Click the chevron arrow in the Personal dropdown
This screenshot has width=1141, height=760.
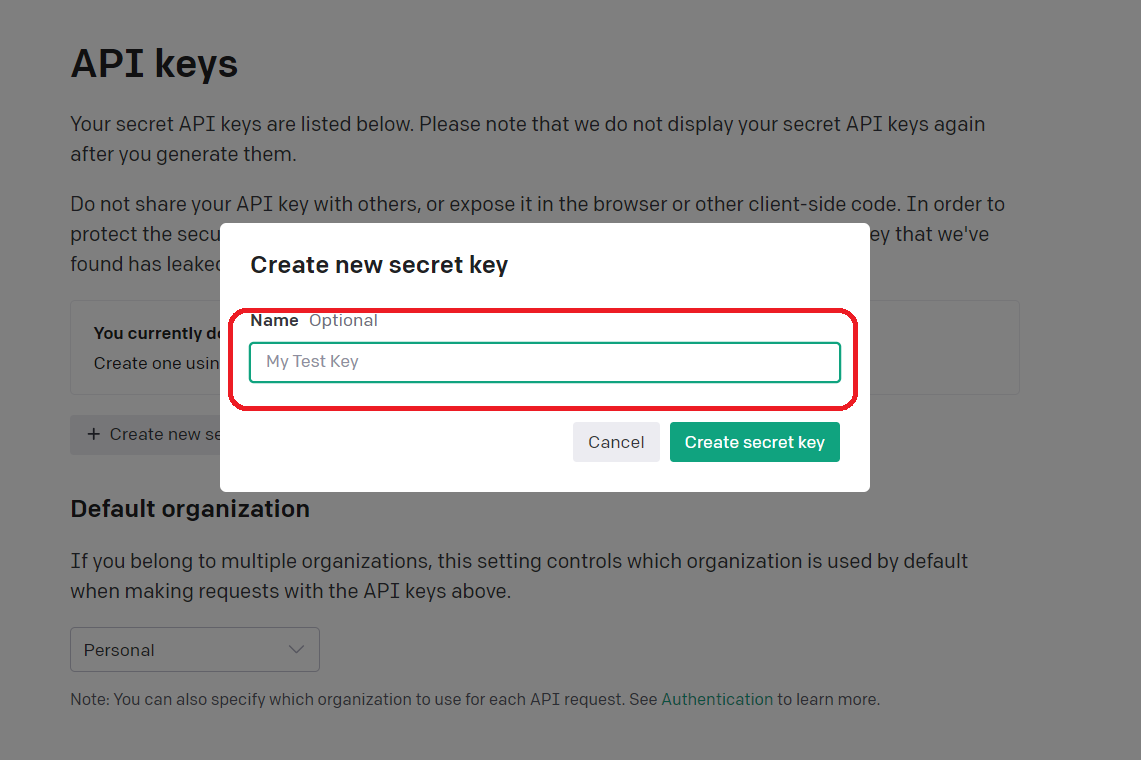click(295, 649)
